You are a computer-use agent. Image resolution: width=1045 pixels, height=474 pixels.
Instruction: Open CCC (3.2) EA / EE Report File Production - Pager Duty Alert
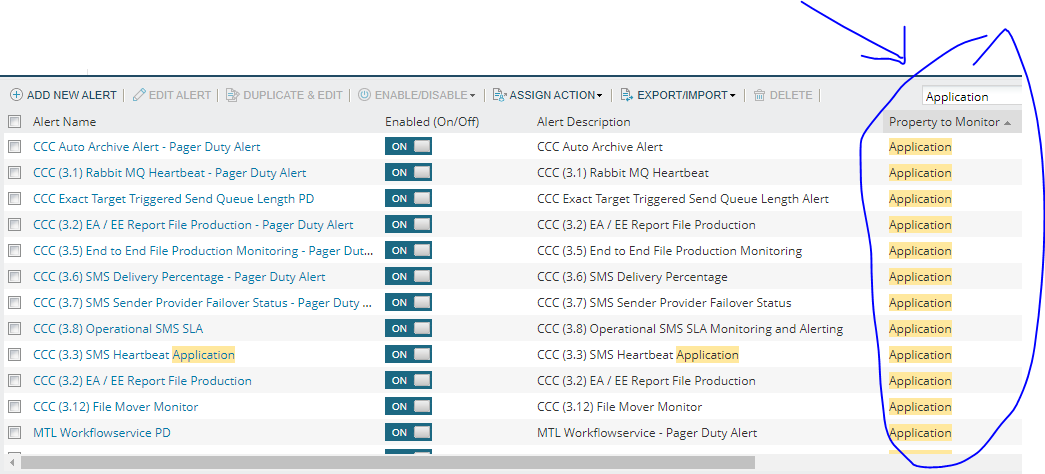tap(193, 225)
